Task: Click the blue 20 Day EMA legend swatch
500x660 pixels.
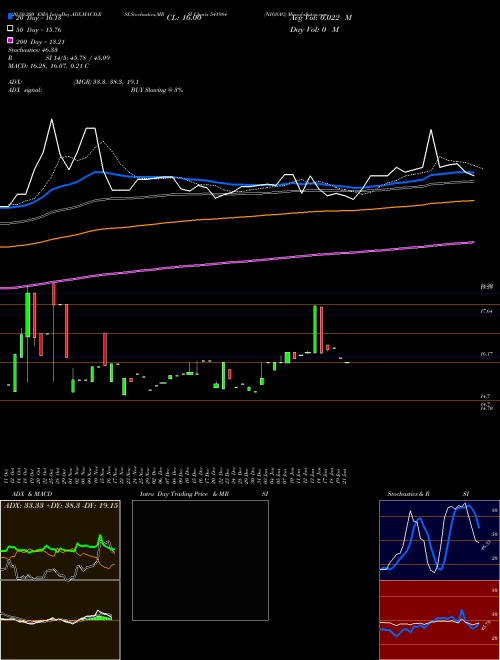Action: coord(10,16)
